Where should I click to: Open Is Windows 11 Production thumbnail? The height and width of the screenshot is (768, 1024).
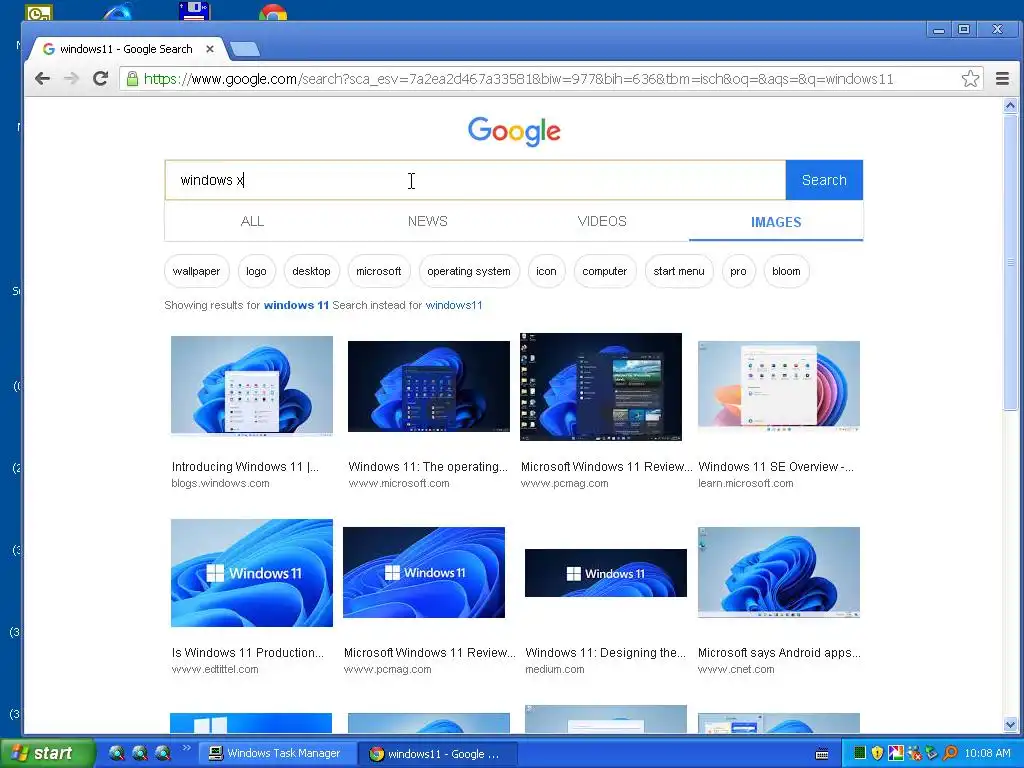tap(252, 573)
